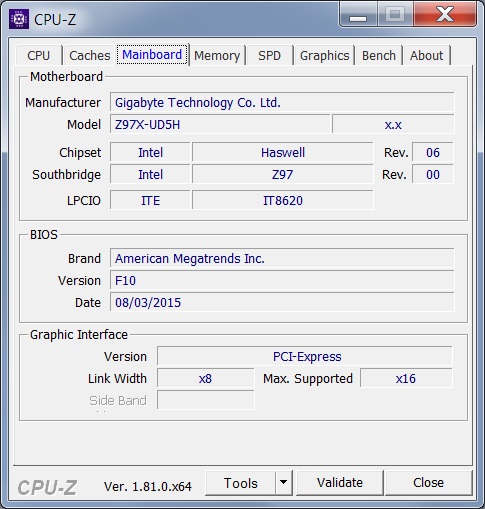Select the BIOS version F10

pos(282,280)
